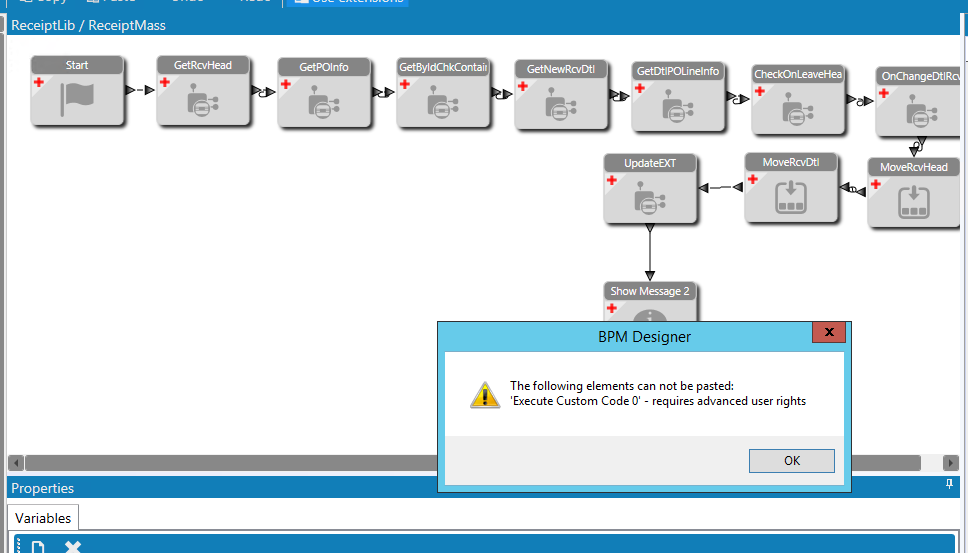The width and height of the screenshot is (968, 553).
Task: Select the GetRcvHead method node
Action: tap(202, 91)
